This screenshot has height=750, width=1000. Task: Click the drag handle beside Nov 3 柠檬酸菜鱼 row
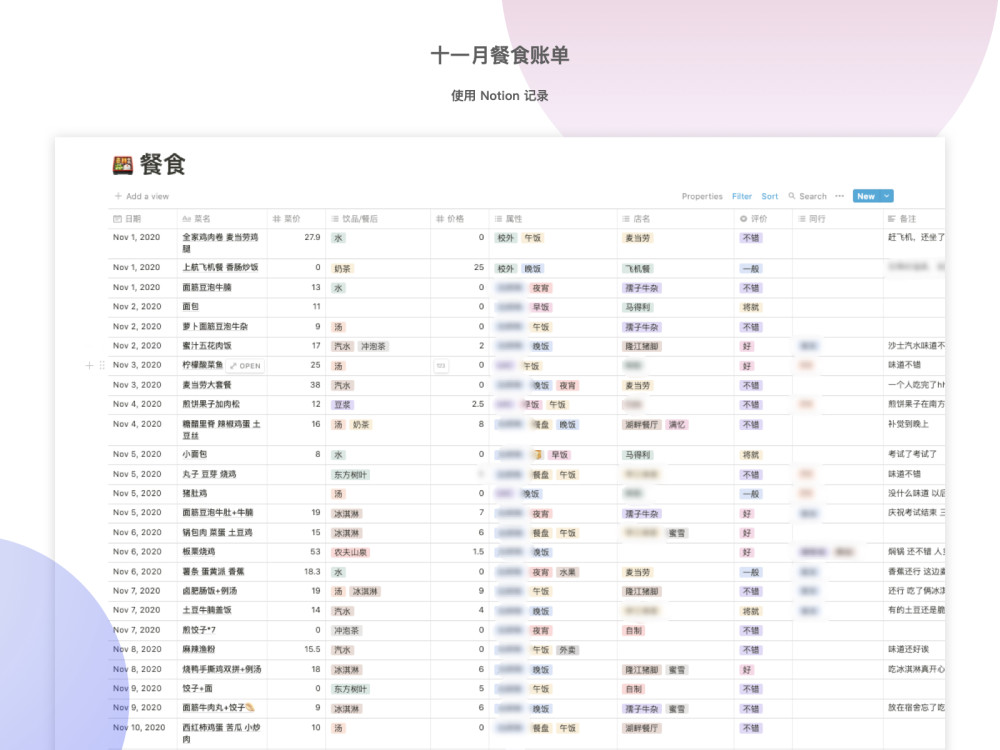click(102, 365)
